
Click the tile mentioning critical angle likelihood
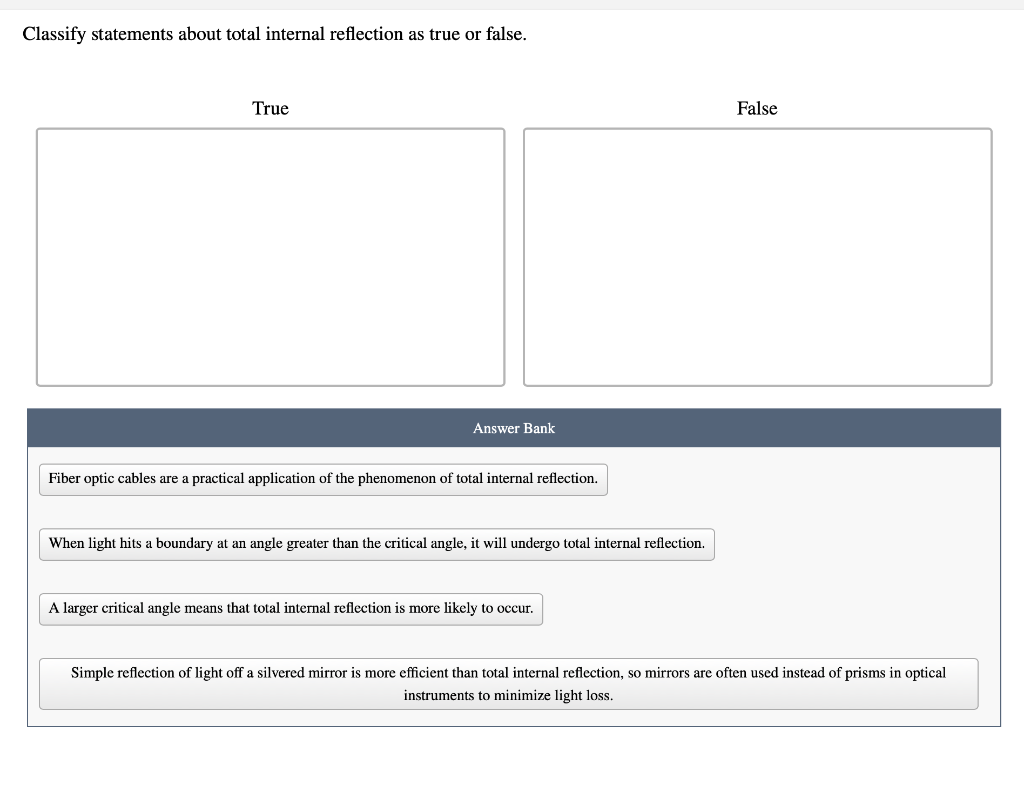[290, 608]
